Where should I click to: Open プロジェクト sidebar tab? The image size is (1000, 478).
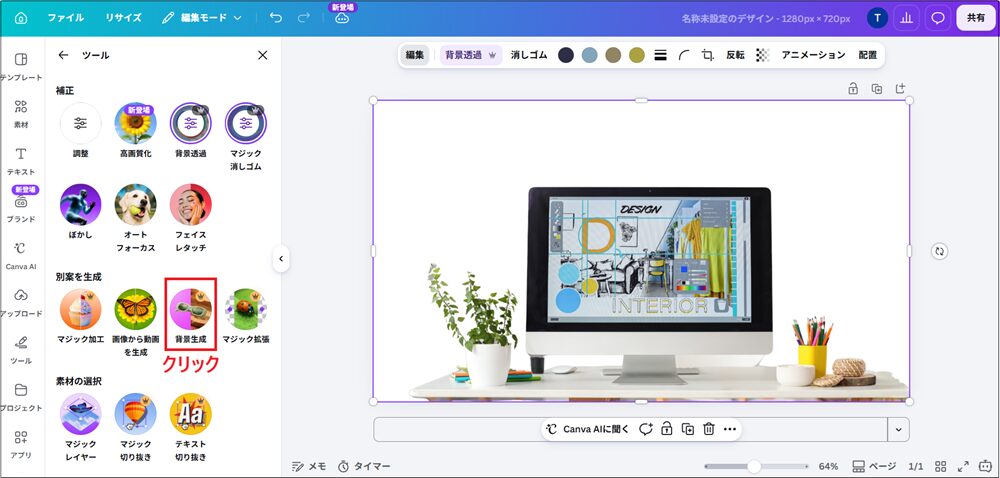(x=21, y=396)
